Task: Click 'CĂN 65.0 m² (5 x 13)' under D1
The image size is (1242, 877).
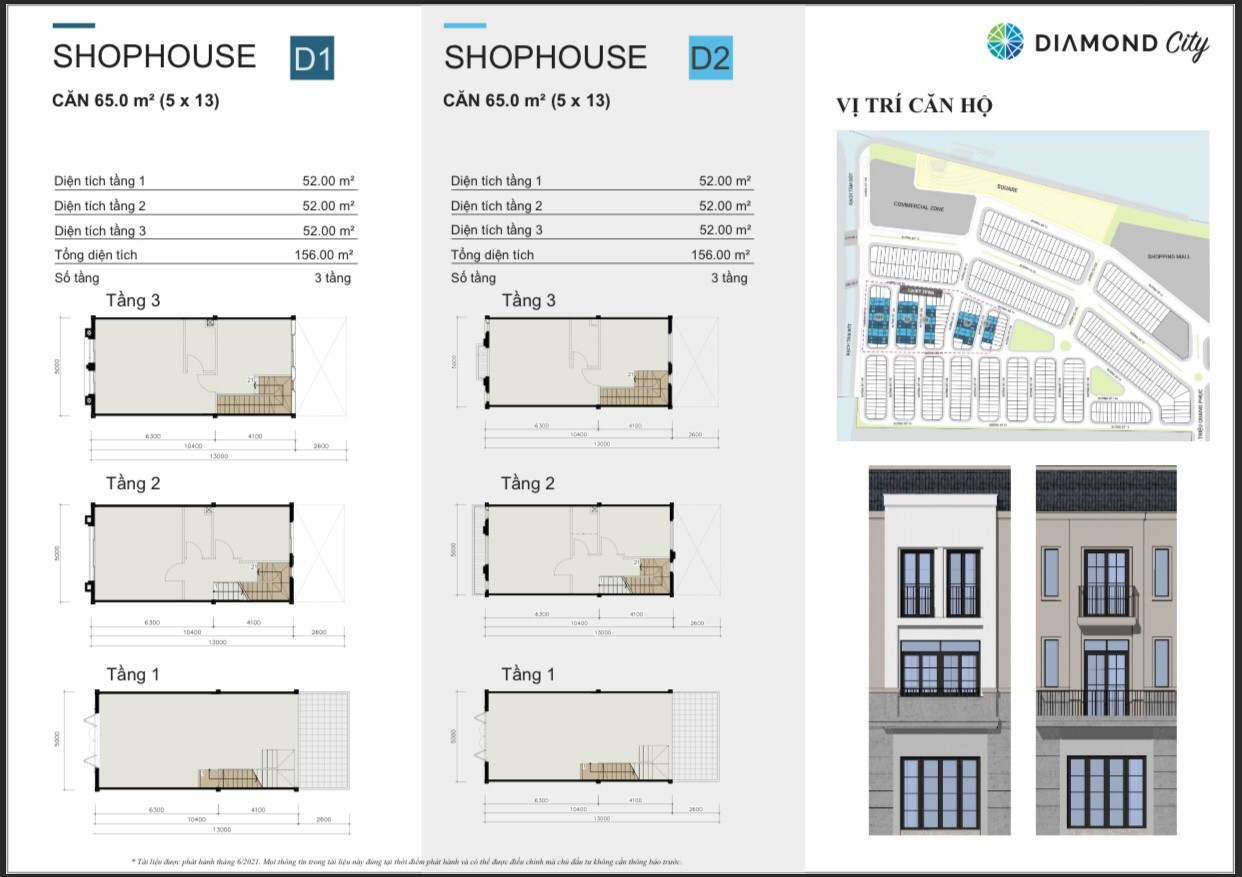Action: pyautogui.click(x=135, y=100)
